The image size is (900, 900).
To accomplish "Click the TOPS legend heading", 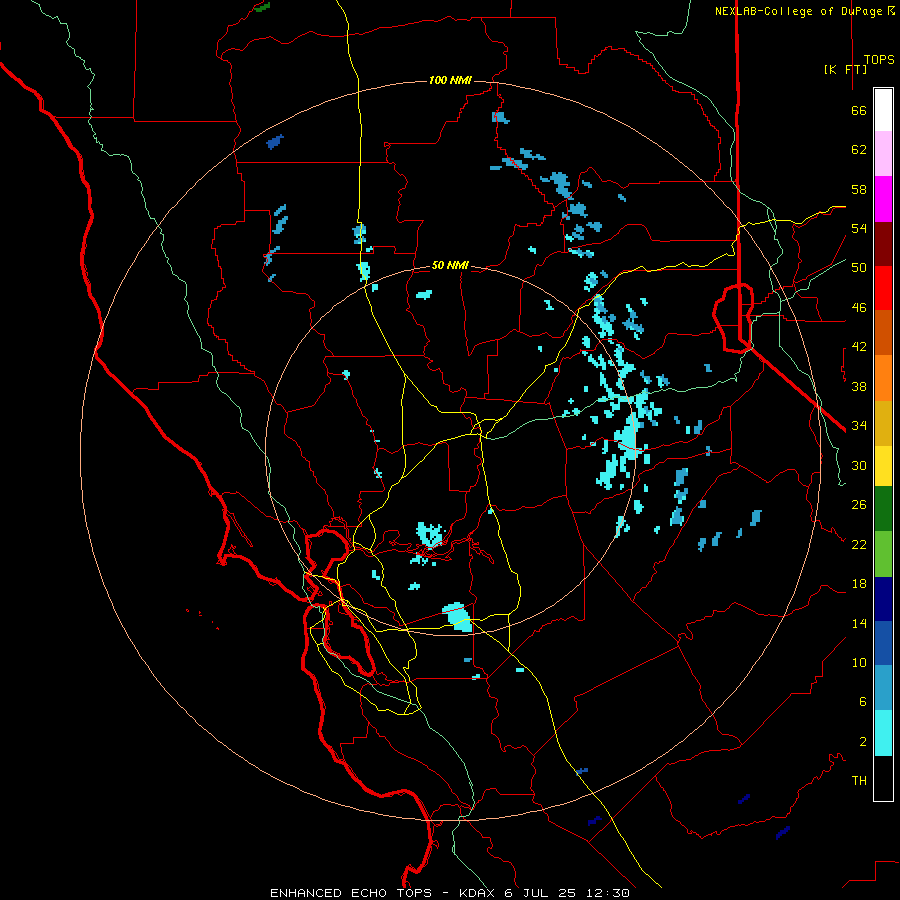I will coord(879,60).
